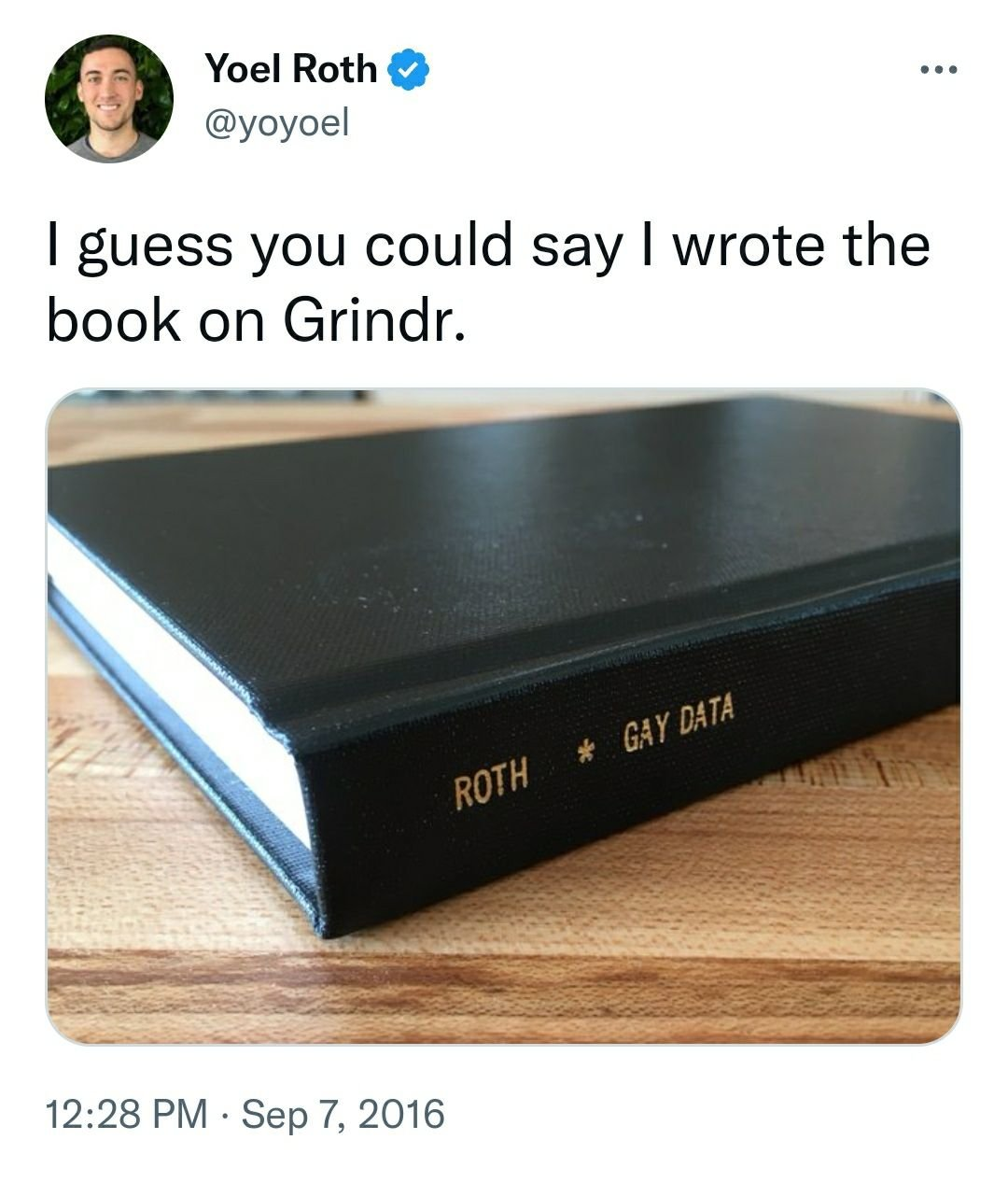
Task: Click the GAY DATA lettering on spine
Action: 679,727
